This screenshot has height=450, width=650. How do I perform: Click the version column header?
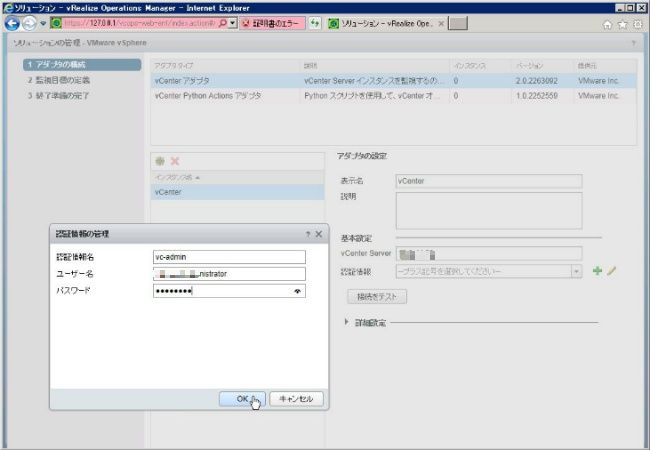[x=542, y=66]
